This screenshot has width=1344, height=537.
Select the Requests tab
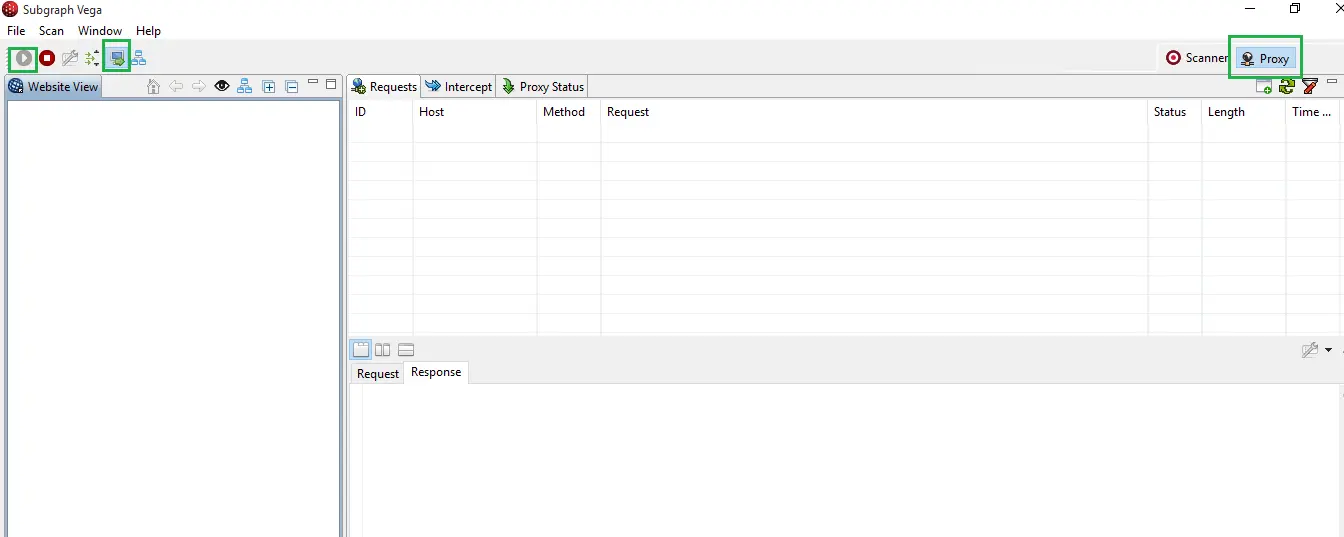tap(384, 87)
